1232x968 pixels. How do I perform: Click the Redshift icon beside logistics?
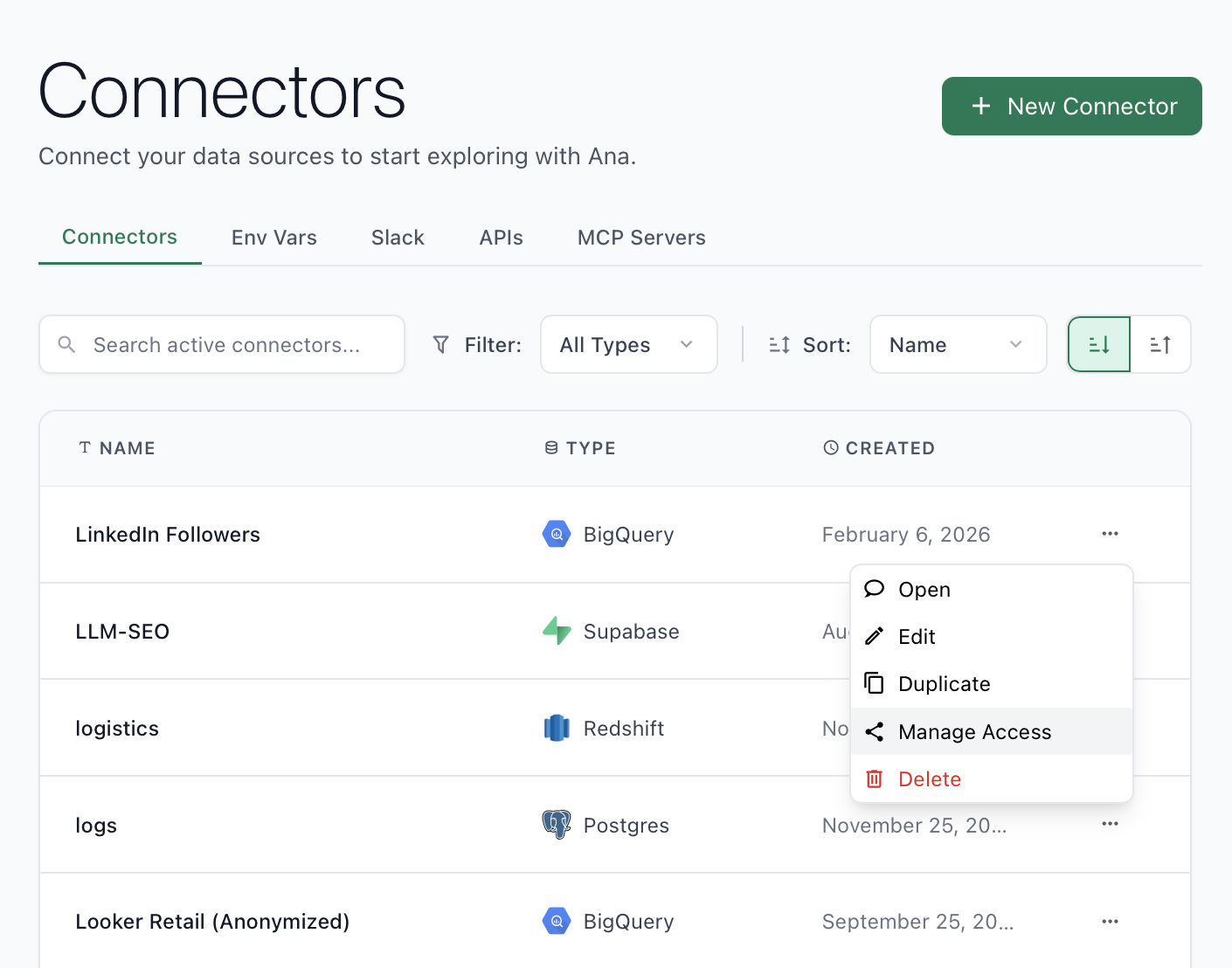click(556, 728)
